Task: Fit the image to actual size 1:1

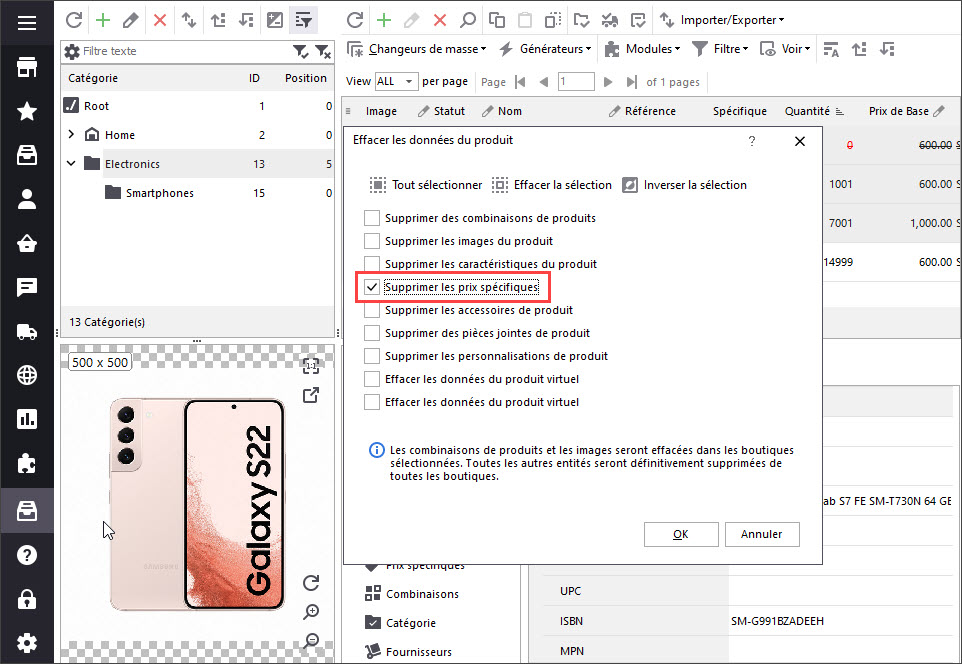Action: (x=311, y=366)
